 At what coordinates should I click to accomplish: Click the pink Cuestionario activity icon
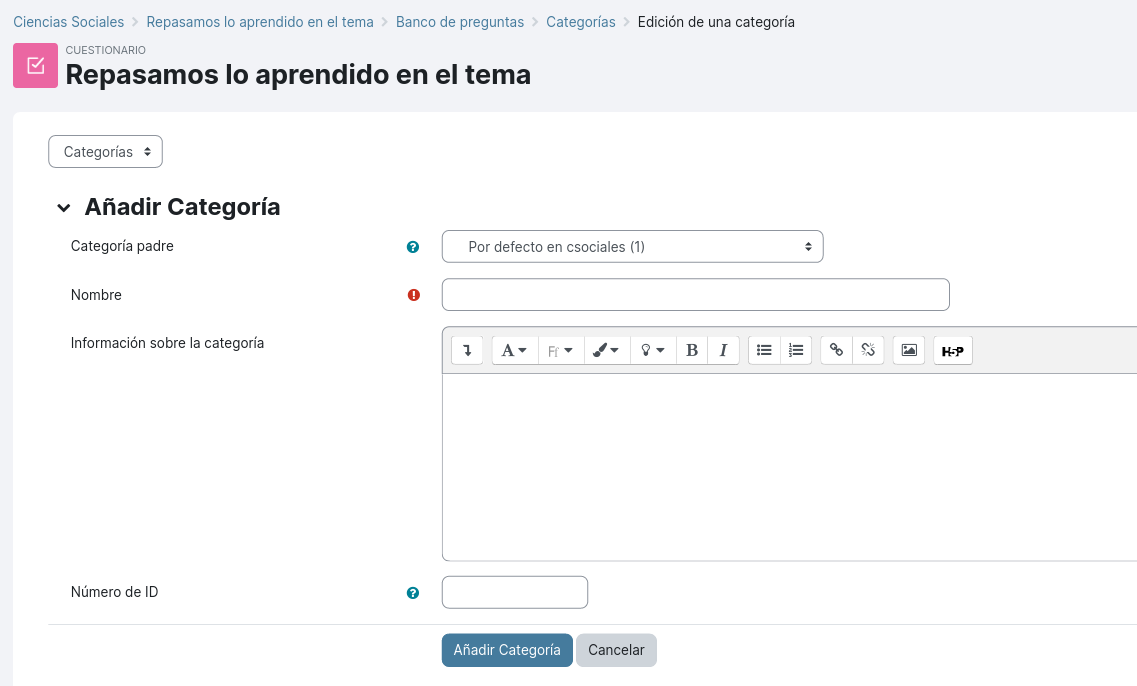click(36, 65)
